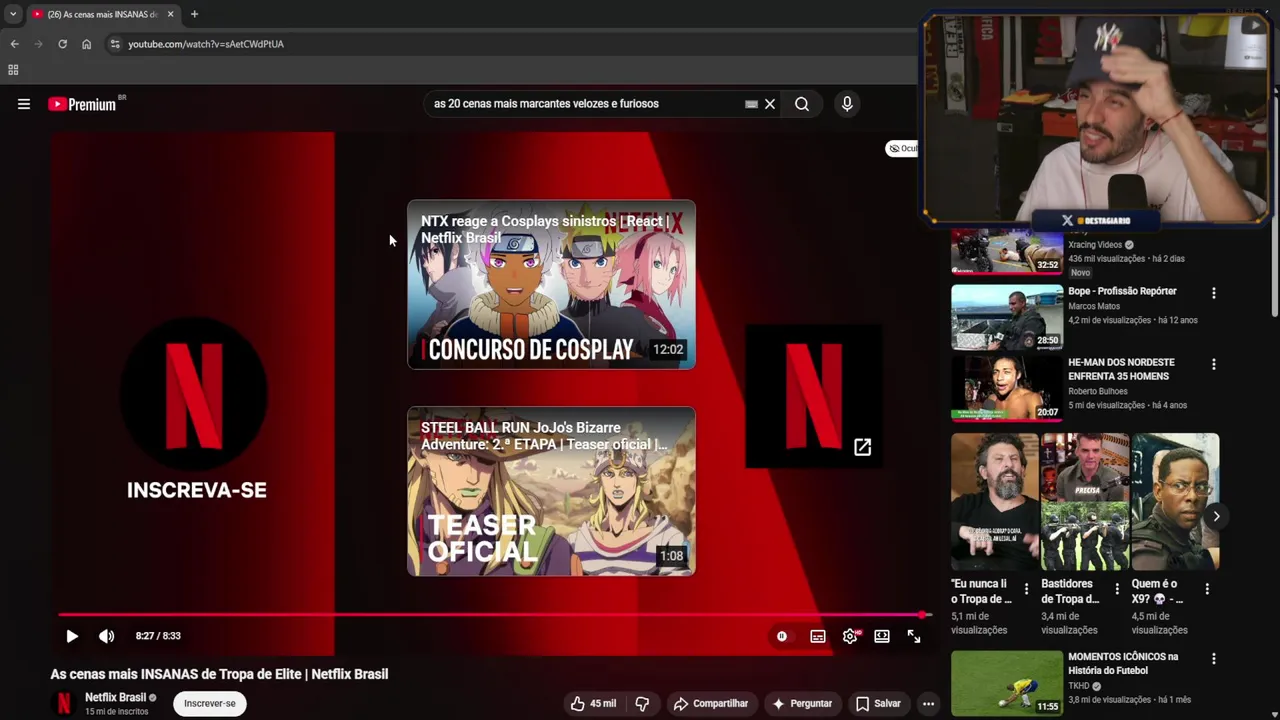Open options for Quem é o X9 short
The width and height of the screenshot is (1280, 720).
(1207, 589)
